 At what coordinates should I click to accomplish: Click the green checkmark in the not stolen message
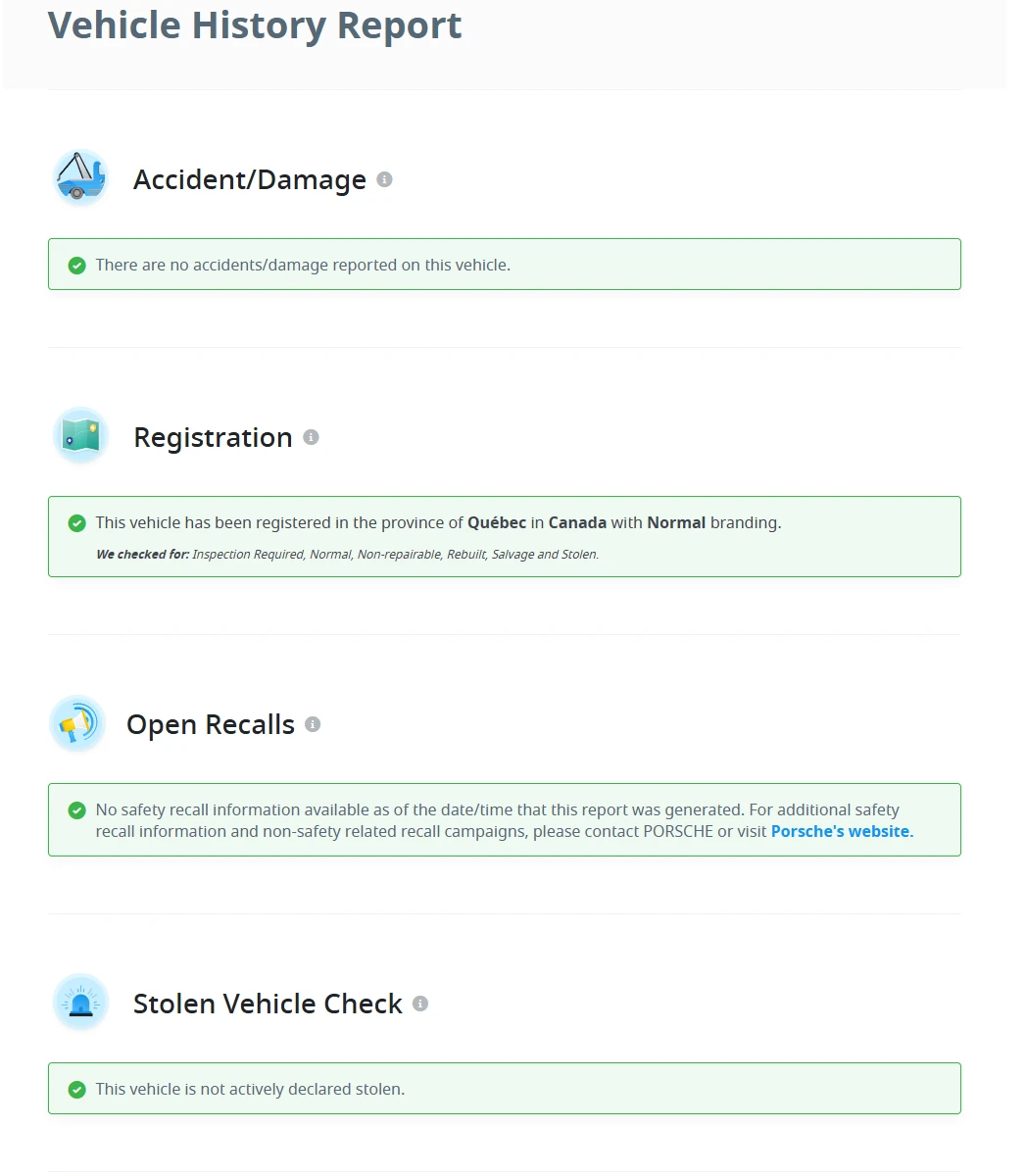click(x=76, y=1090)
